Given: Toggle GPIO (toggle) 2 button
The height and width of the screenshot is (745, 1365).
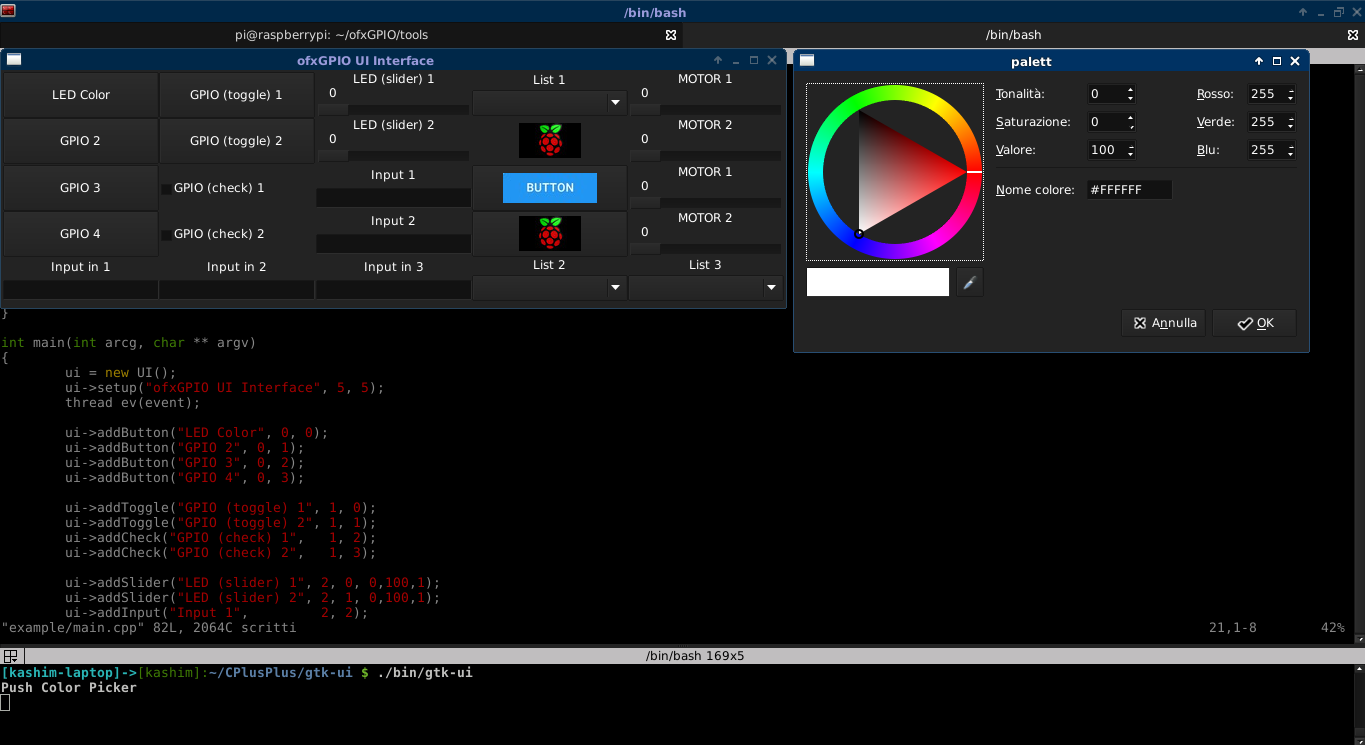Looking at the screenshot, I should coord(236,141).
